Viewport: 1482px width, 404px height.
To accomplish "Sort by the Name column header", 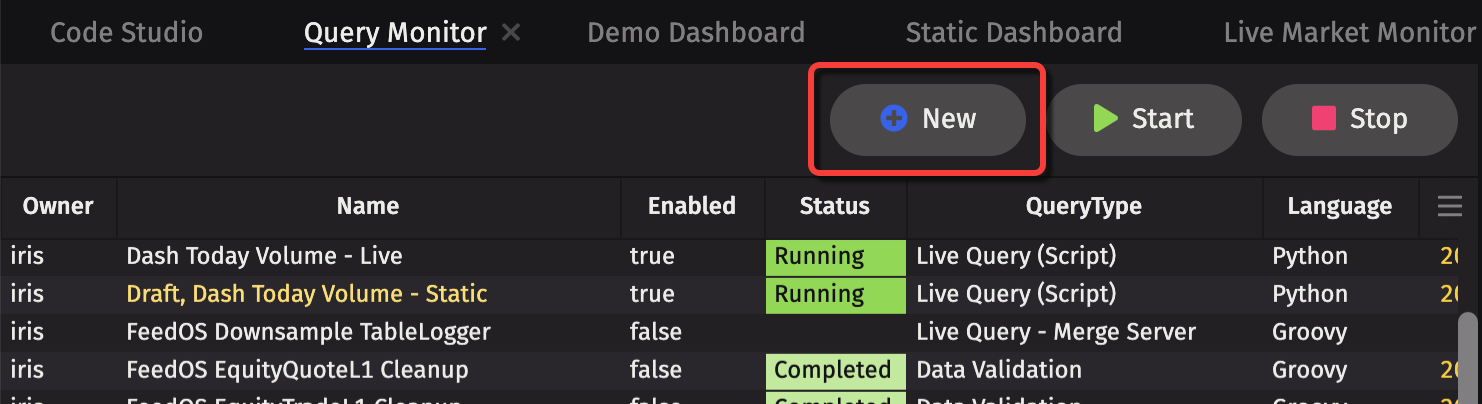I will [x=367, y=207].
